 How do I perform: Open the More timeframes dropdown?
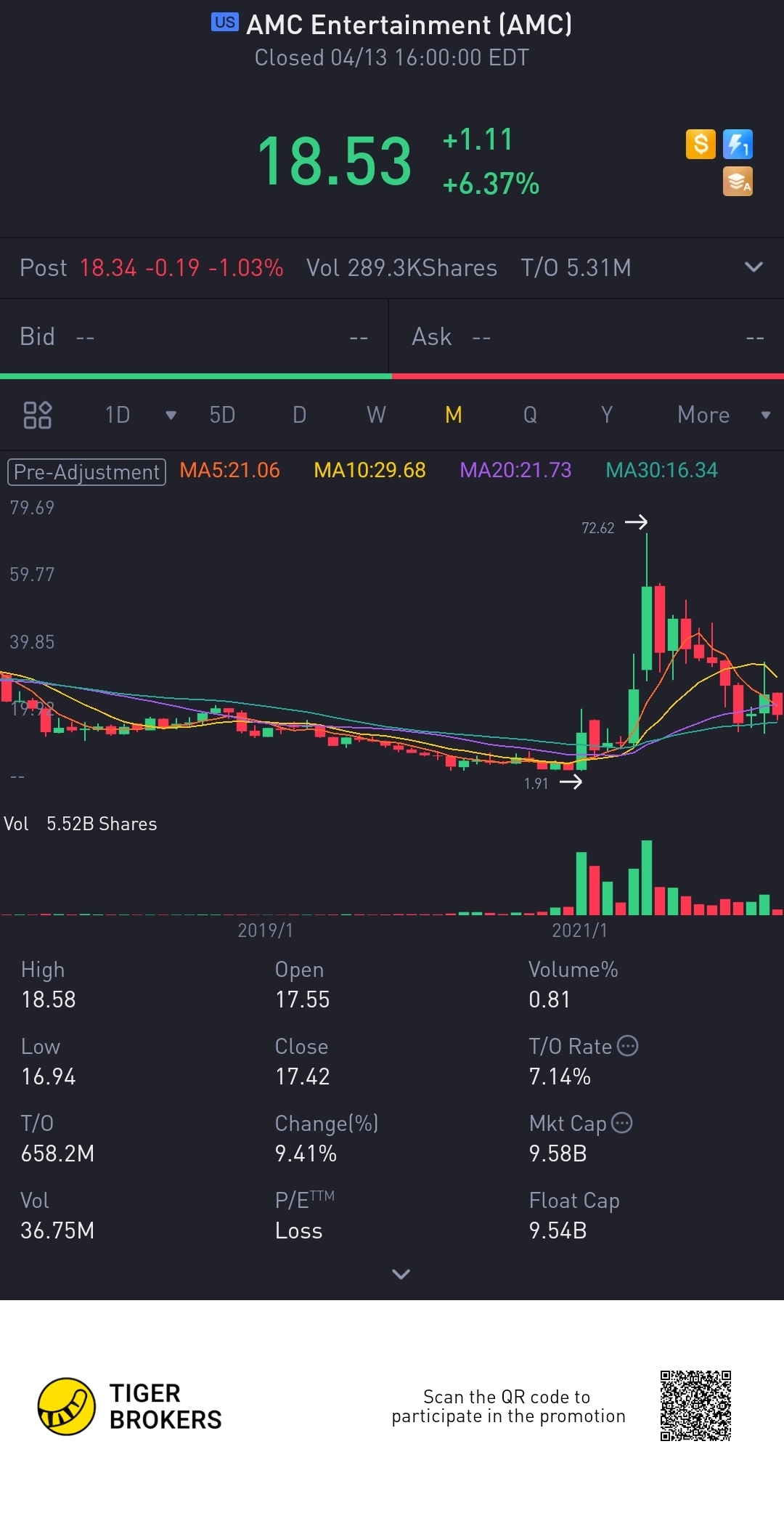click(724, 415)
